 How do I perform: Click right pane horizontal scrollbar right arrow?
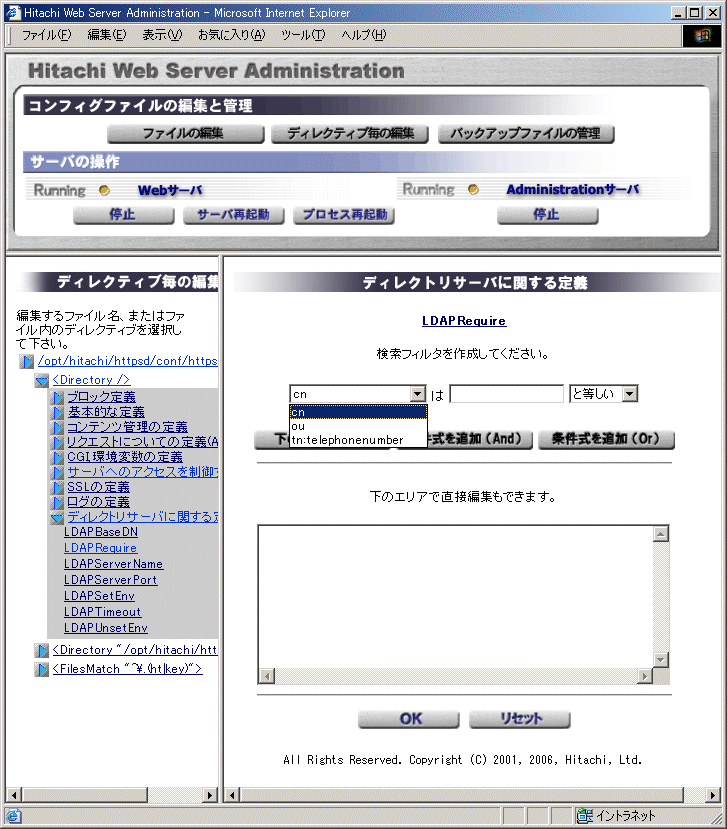click(713, 795)
